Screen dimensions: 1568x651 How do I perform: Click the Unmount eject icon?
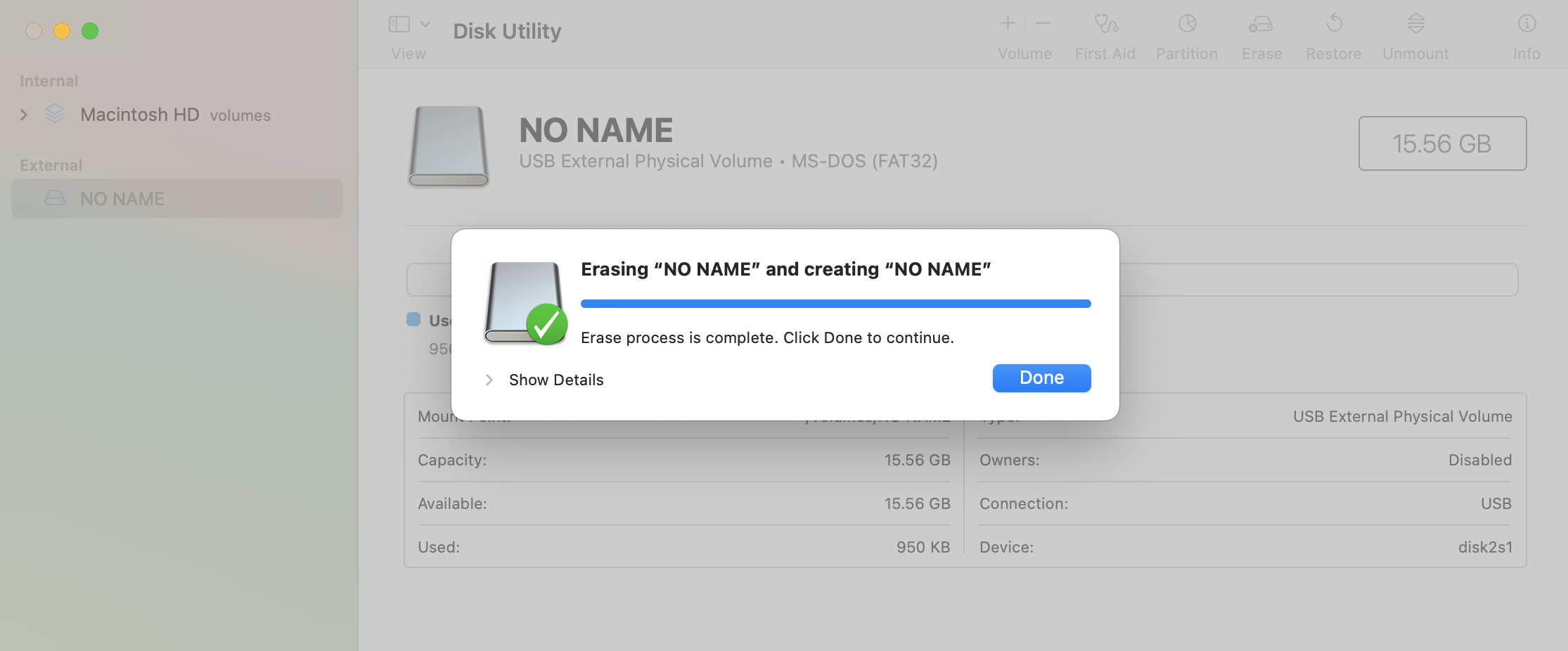1416,24
